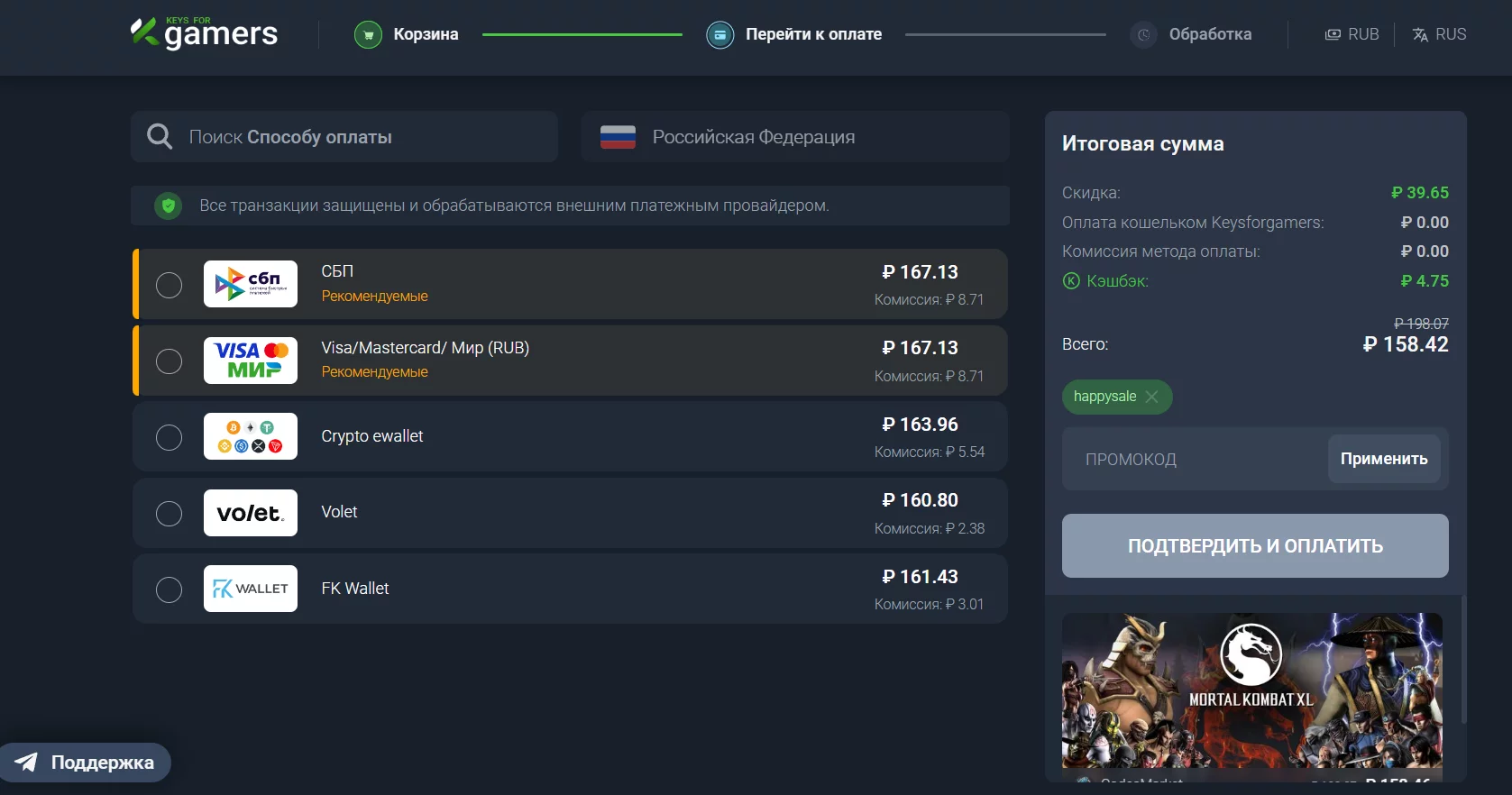Open the Russian Federation country dropdown
This screenshot has width=1512, height=795.
pos(794,137)
